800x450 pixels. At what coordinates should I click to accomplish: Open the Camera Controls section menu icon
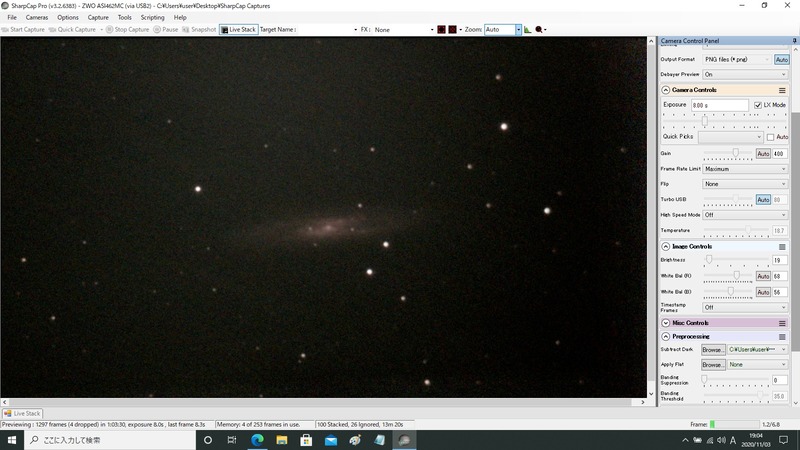click(782, 90)
